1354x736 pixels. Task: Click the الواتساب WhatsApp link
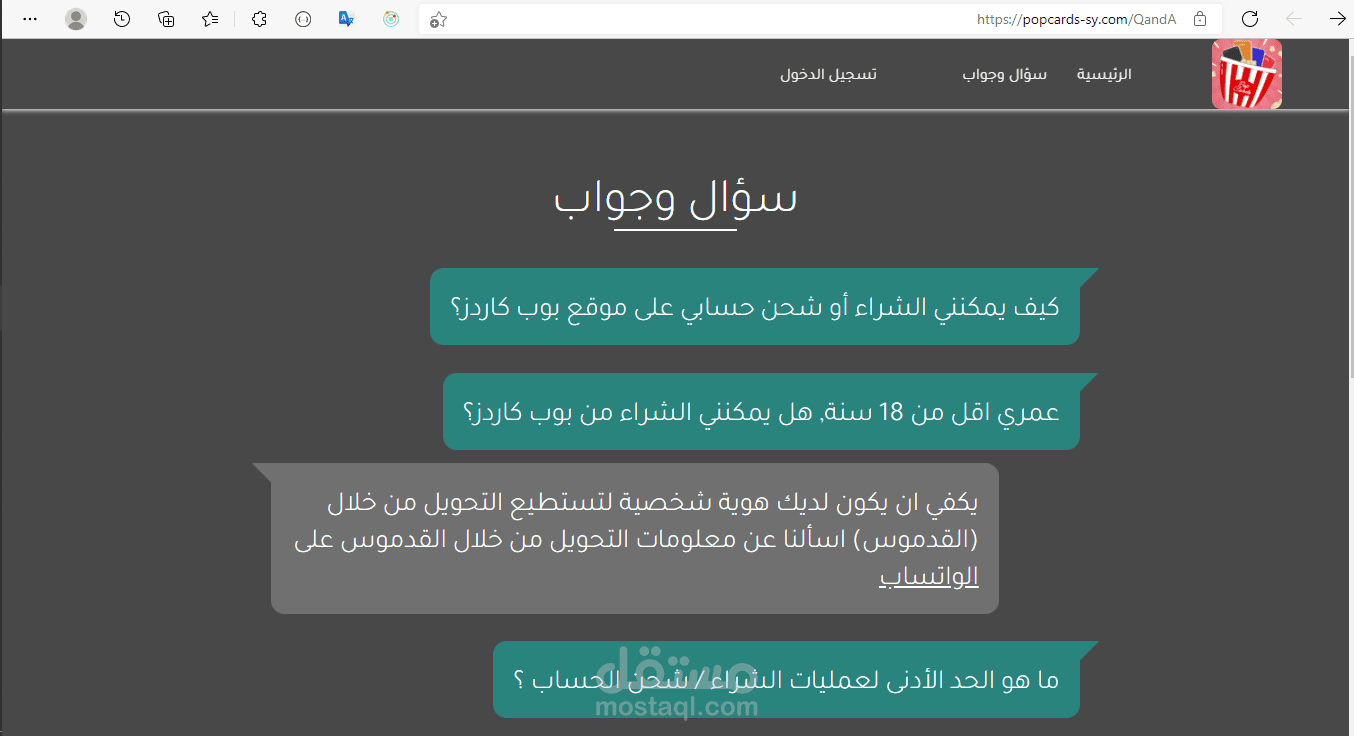pyautogui.click(x=929, y=577)
